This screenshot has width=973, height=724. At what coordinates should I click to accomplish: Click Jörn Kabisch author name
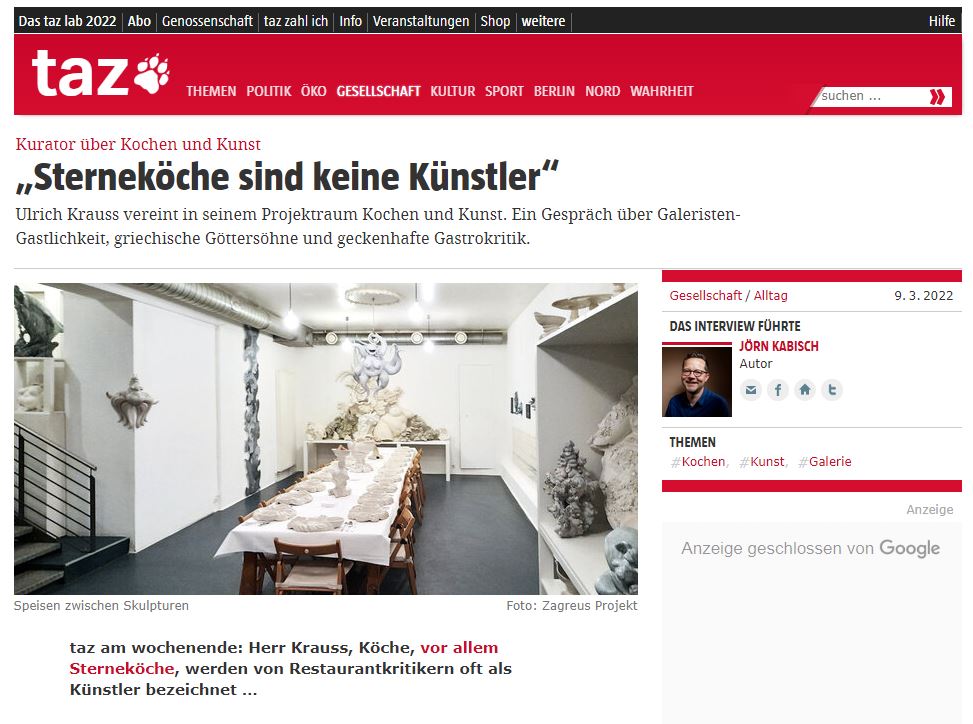tap(779, 346)
